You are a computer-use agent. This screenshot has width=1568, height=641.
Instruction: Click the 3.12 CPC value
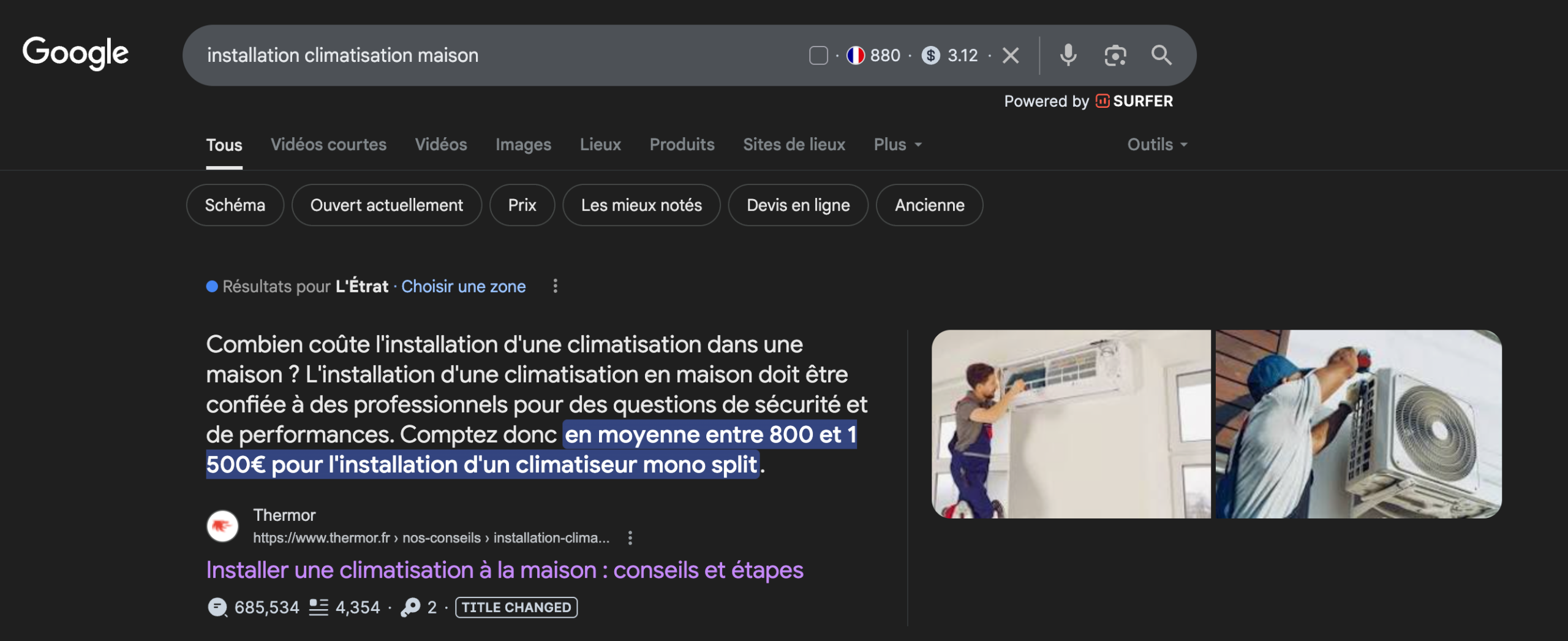963,56
